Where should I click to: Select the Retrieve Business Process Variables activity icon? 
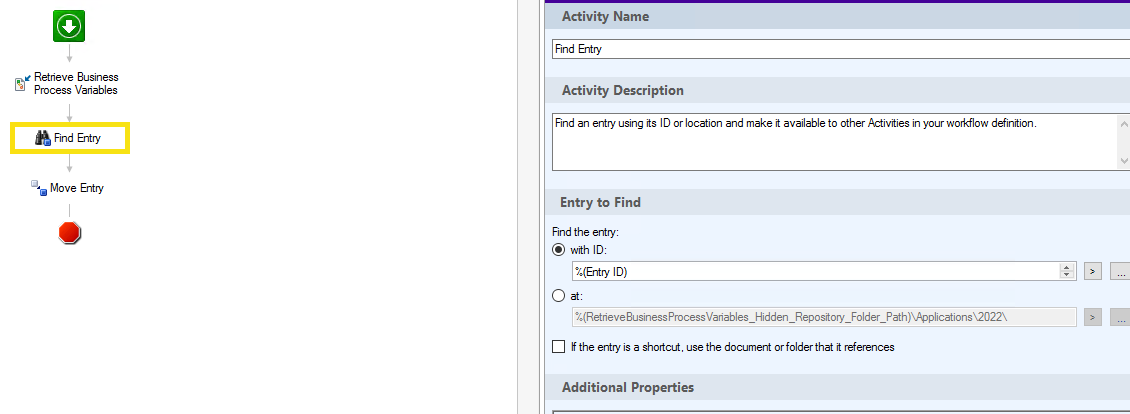pyautogui.click(x=21, y=83)
